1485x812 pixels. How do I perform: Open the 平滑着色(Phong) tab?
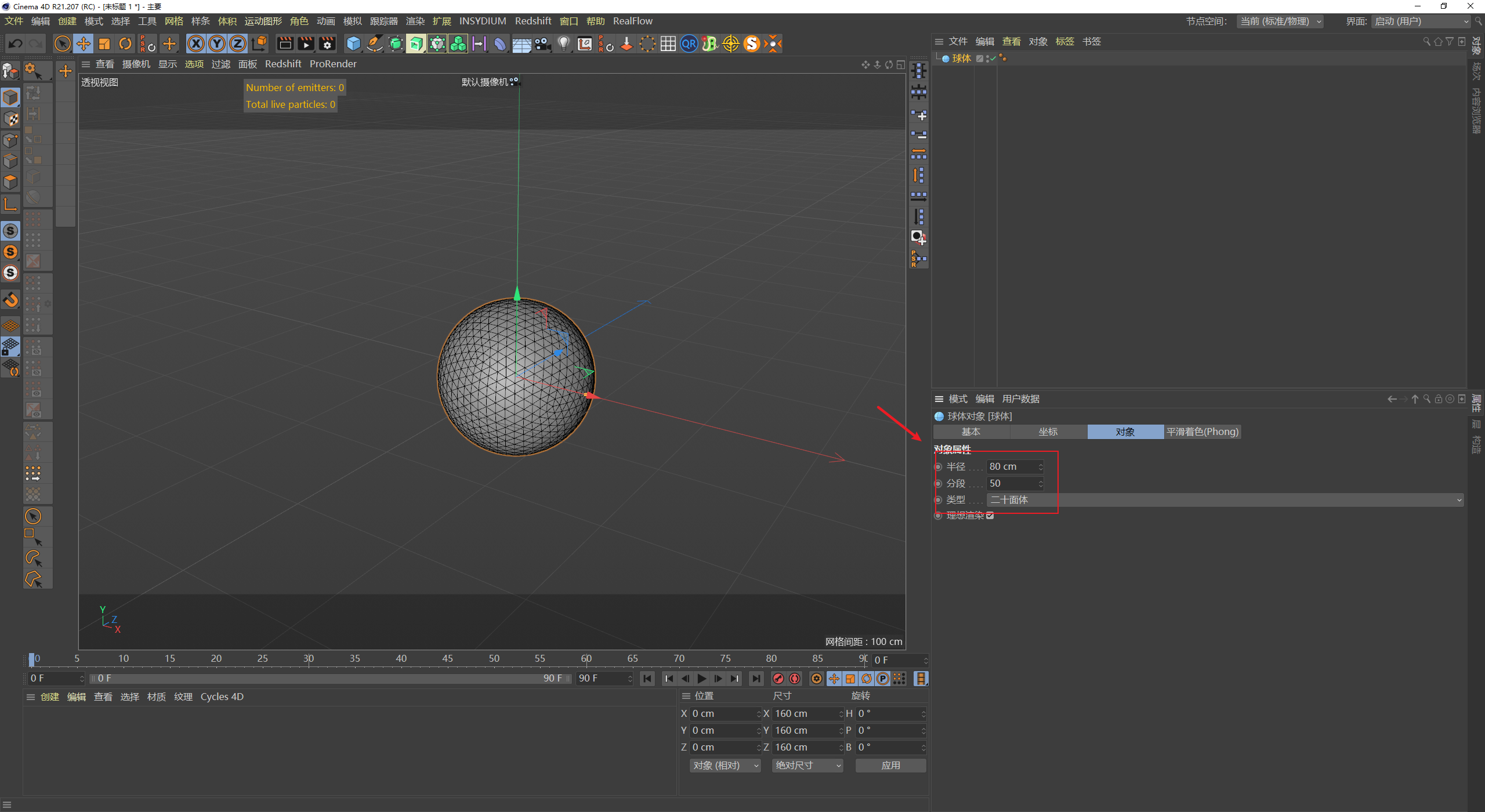1202,432
